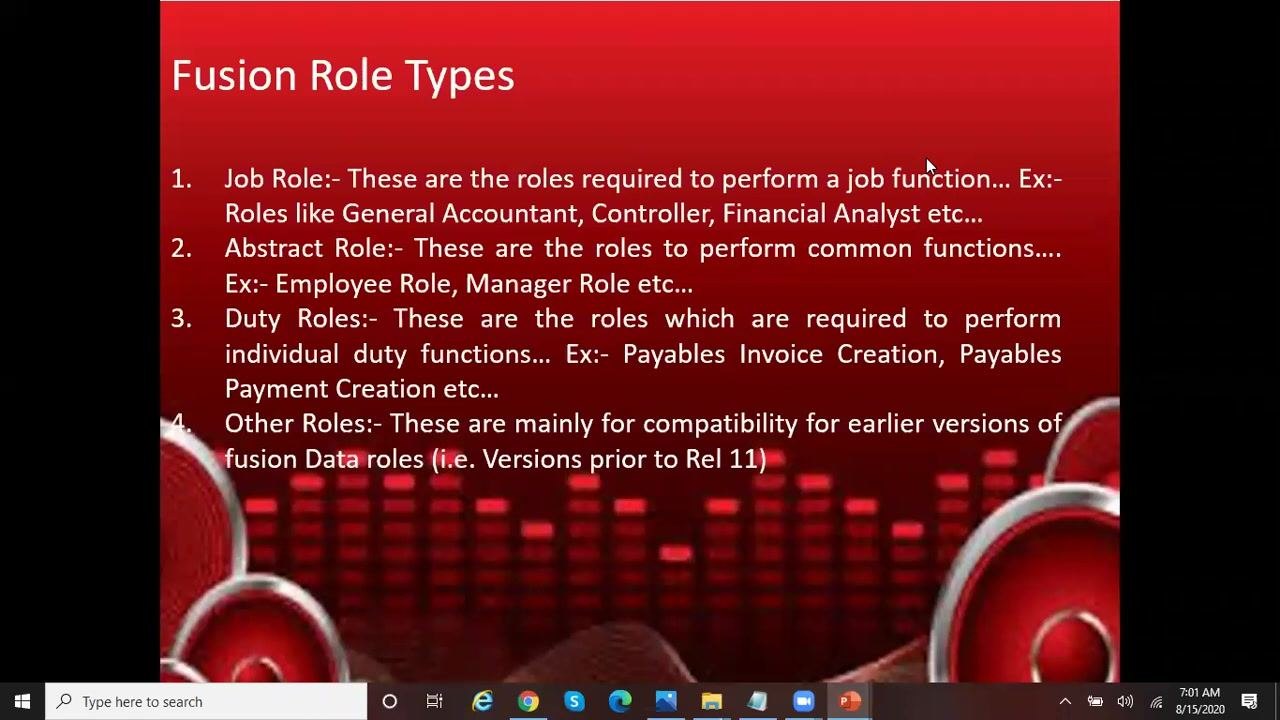The image size is (1280, 720).
Task: Open the Photos app on the taskbar
Action: [x=666, y=702]
